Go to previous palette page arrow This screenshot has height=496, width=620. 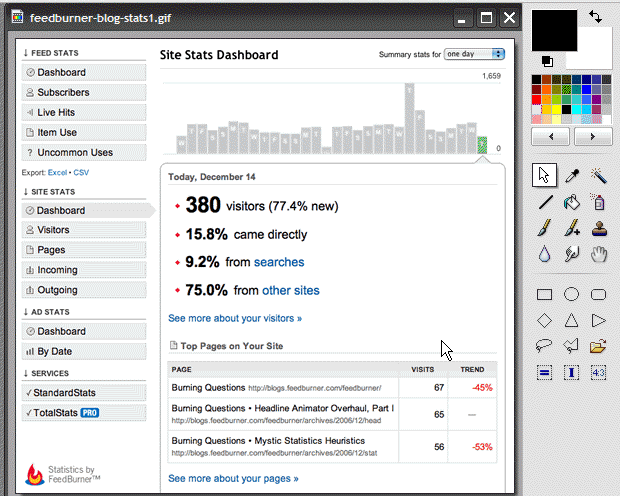pos(551,137)
